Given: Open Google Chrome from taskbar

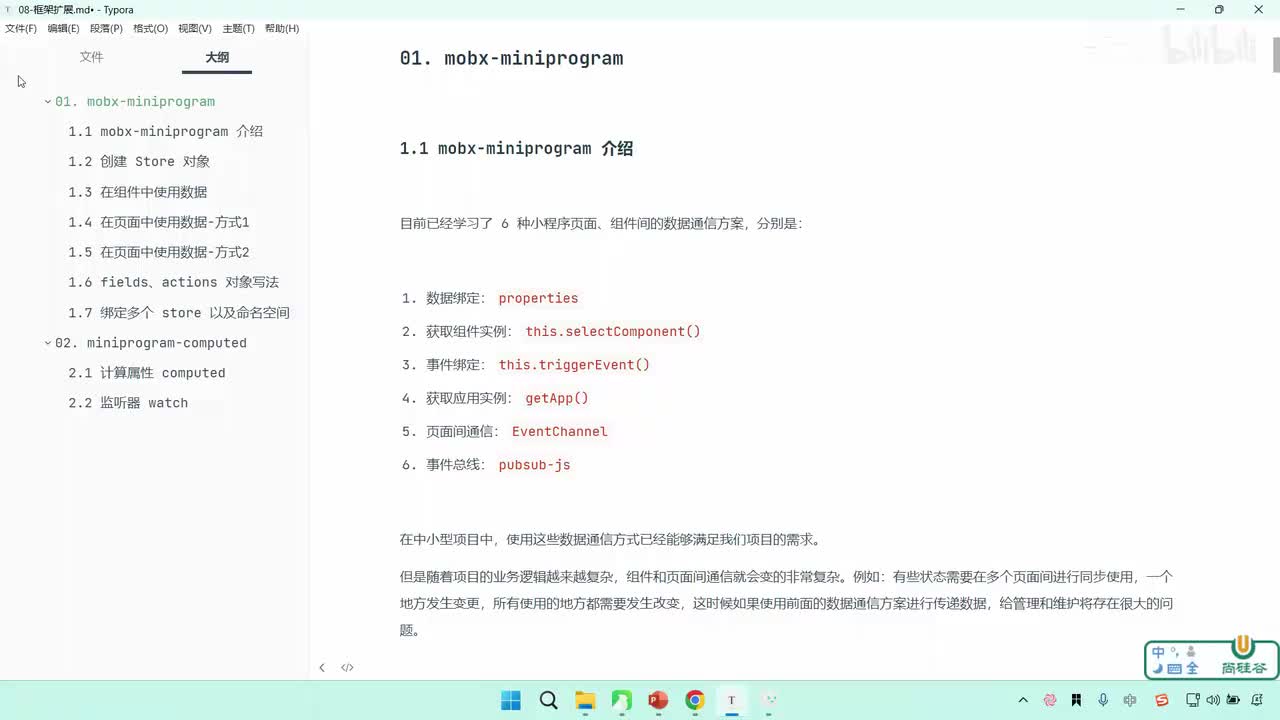Looking at the screenshot, I should pos(695,700).
